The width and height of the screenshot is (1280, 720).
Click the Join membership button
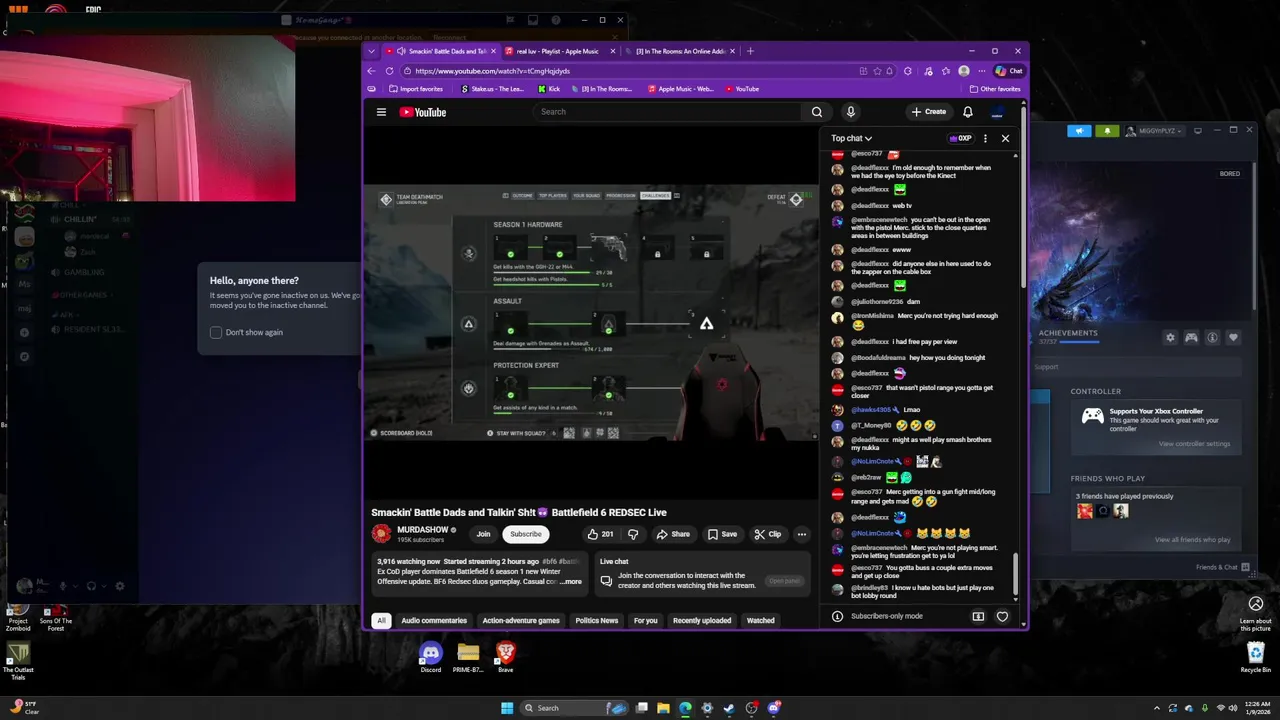point(483,534)
